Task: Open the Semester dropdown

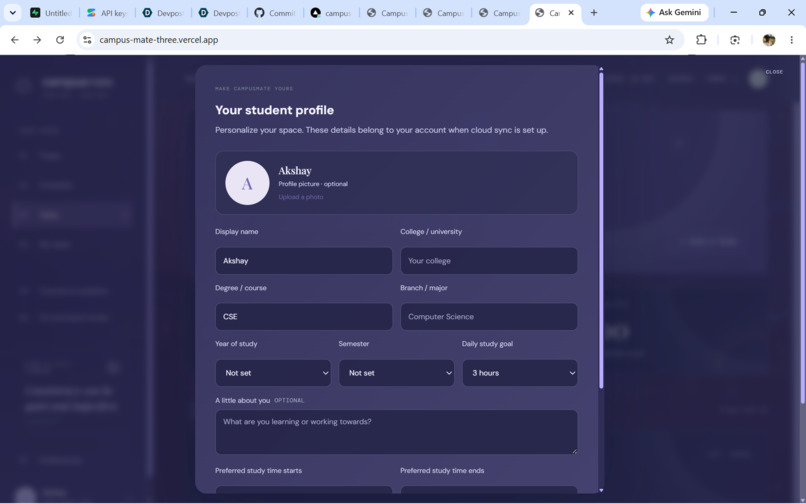Action: click(x=396, y=373)
